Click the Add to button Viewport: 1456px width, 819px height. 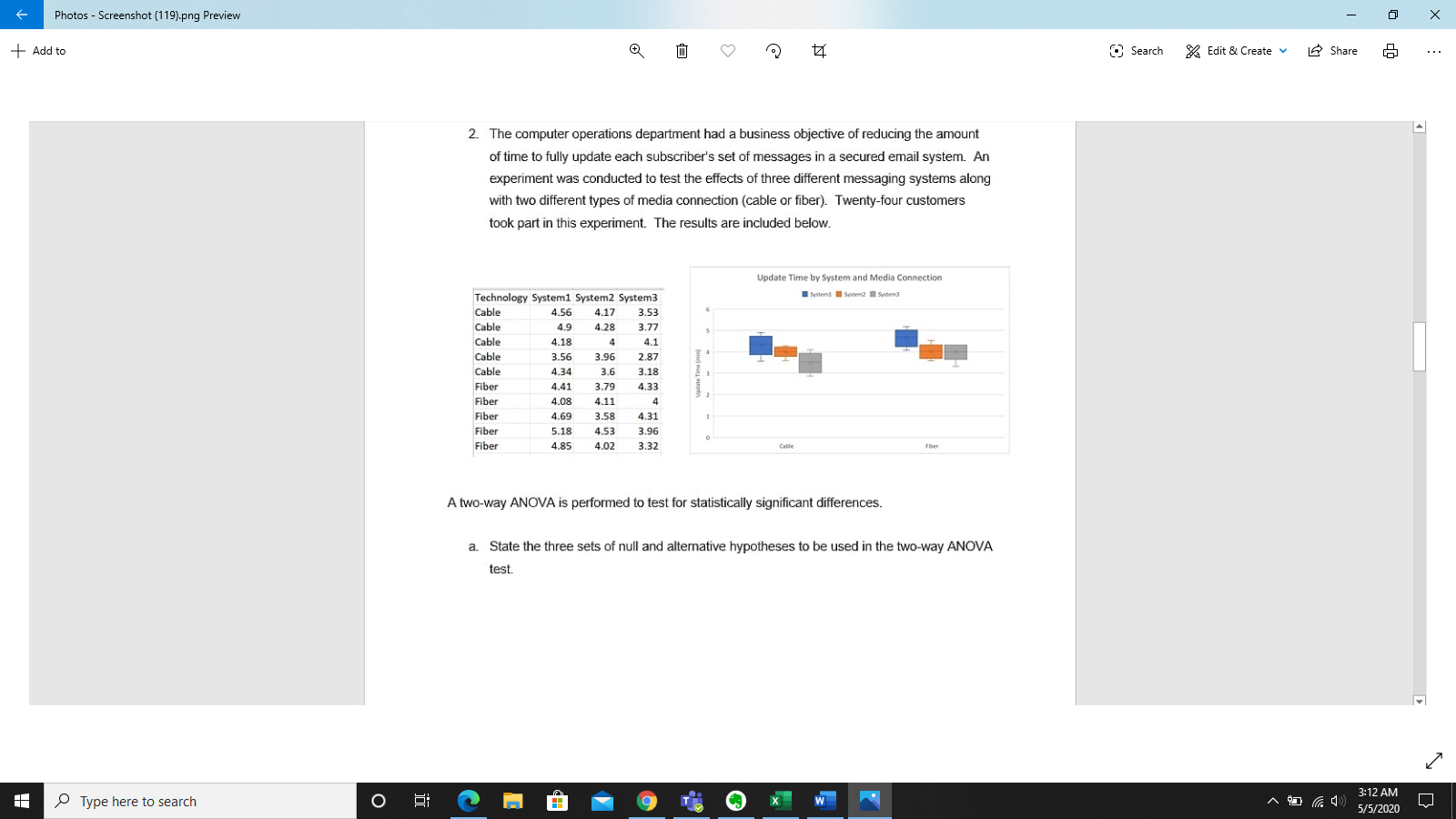point(38,51)
